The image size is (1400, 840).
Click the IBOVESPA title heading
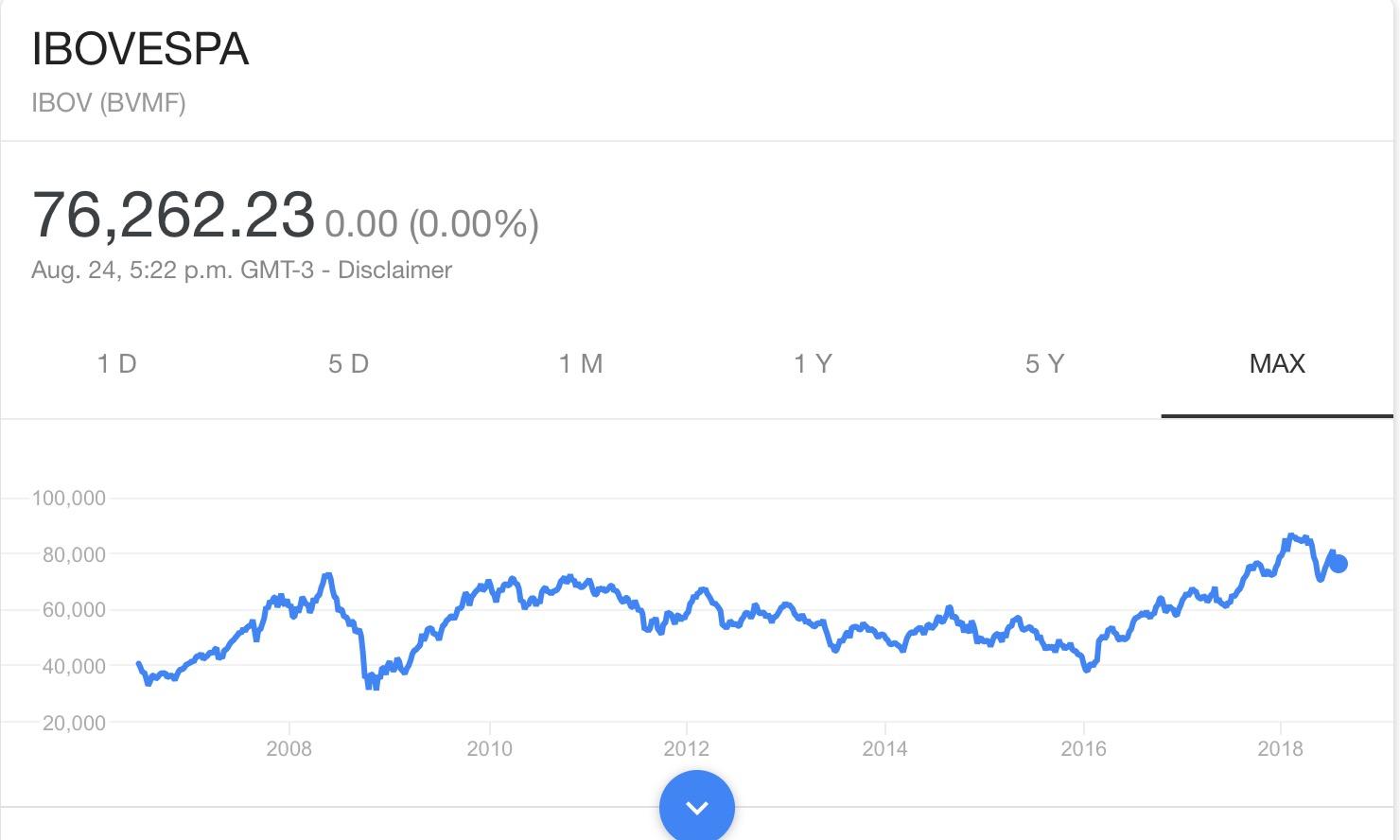click(140, 49)
